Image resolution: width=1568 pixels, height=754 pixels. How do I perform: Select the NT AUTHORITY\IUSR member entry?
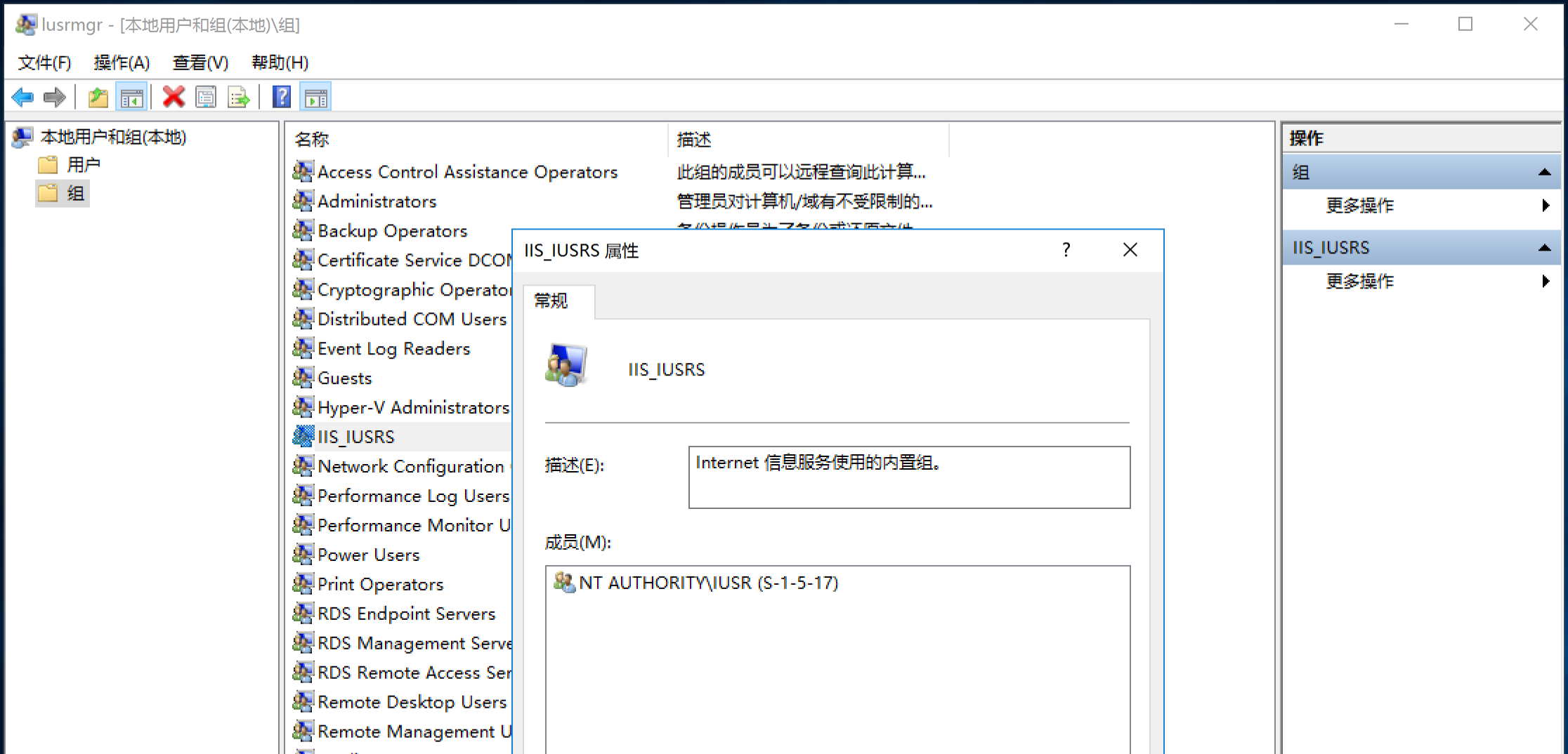click(708, 583)
